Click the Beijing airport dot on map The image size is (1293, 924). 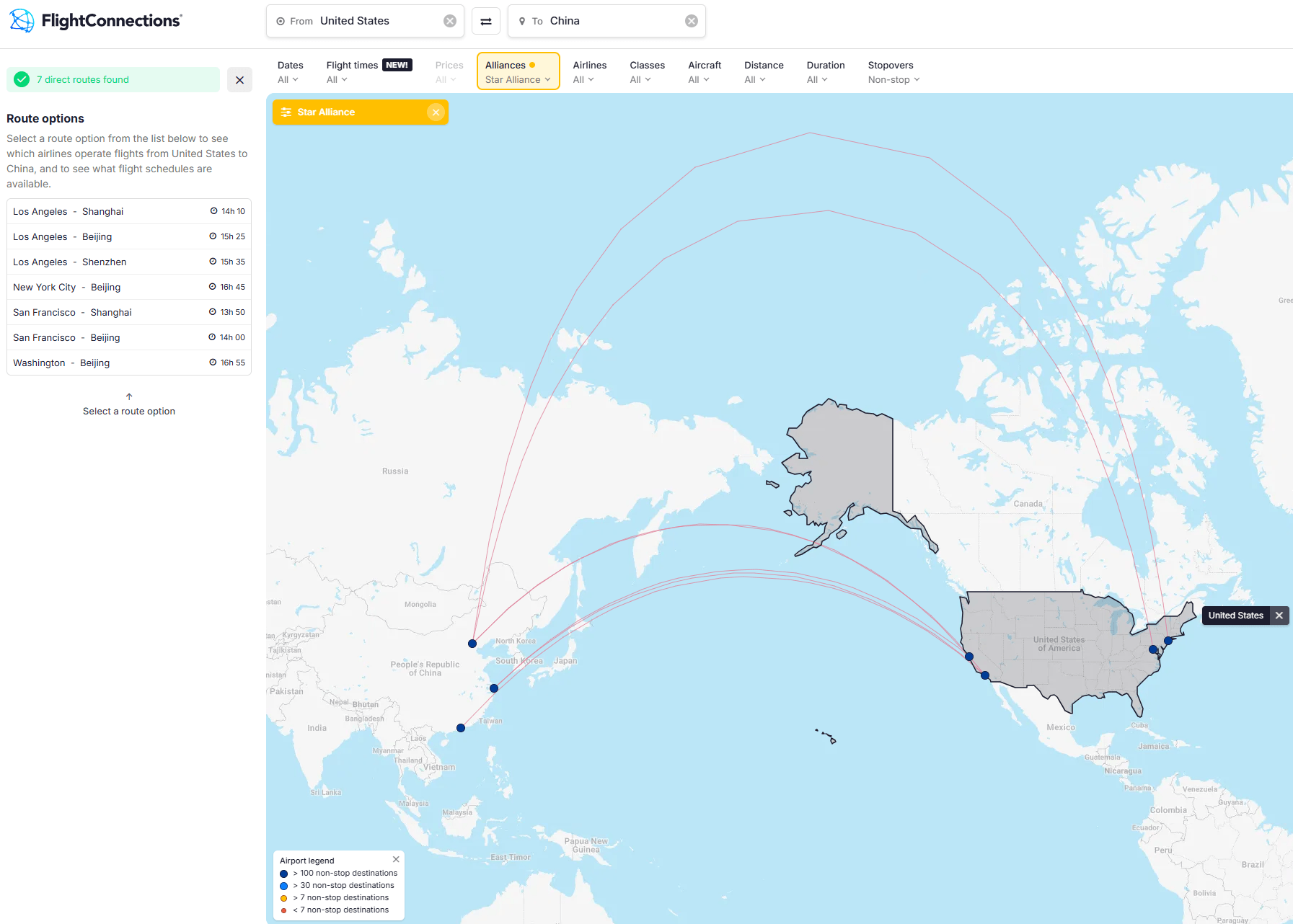[x=472, y=644]
